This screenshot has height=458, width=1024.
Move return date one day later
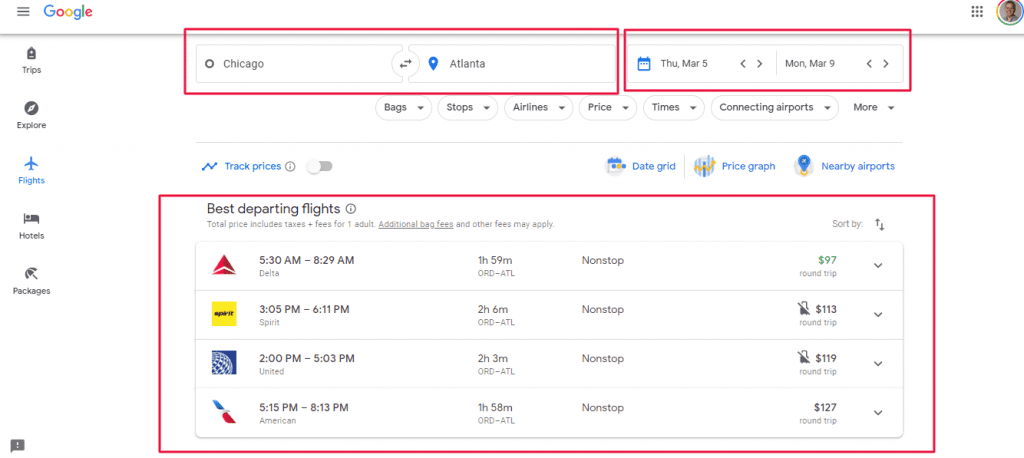tap(886, 64)
